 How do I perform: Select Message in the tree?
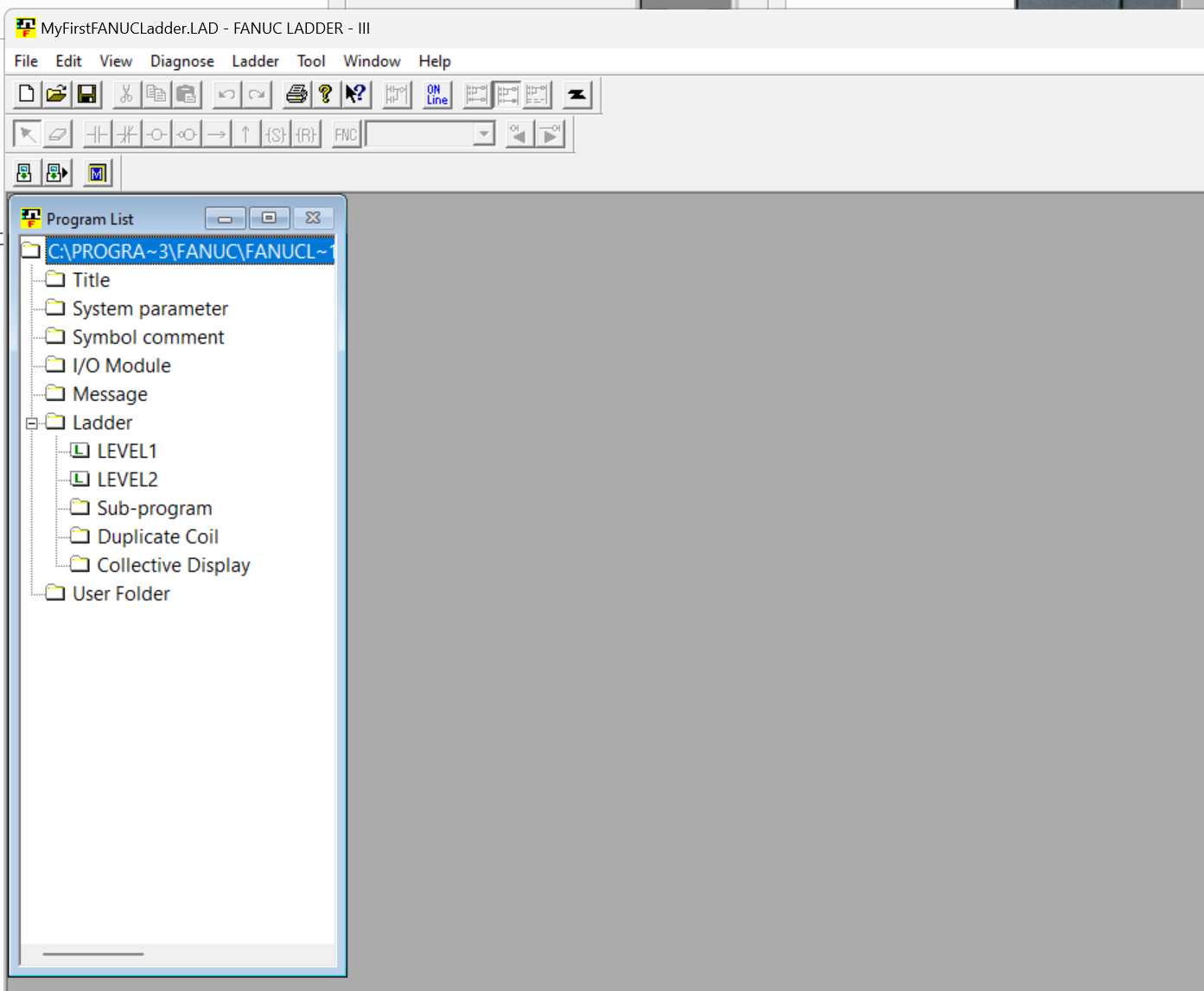[x=110, y=394]
